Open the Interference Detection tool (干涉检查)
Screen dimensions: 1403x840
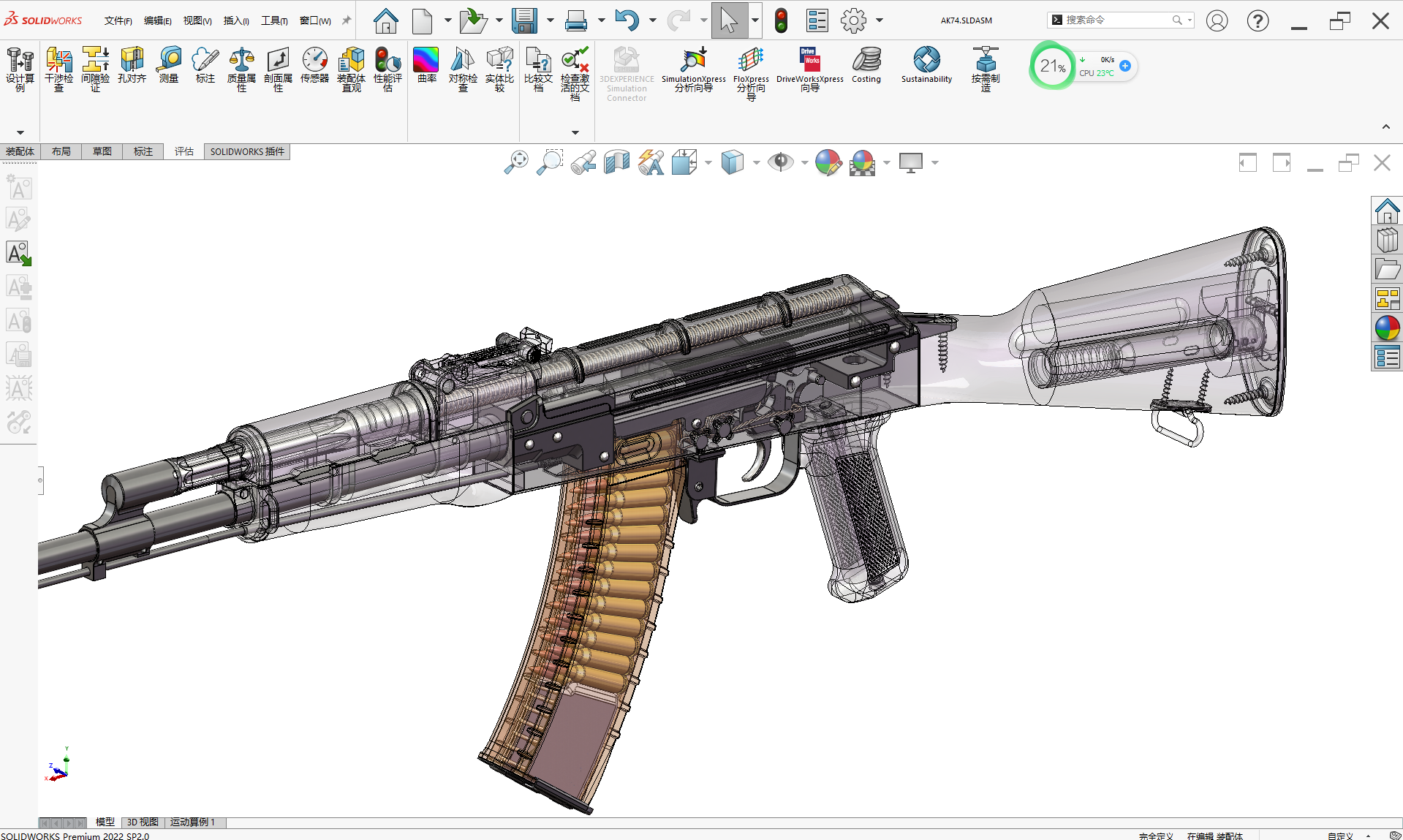coord(58,69)
